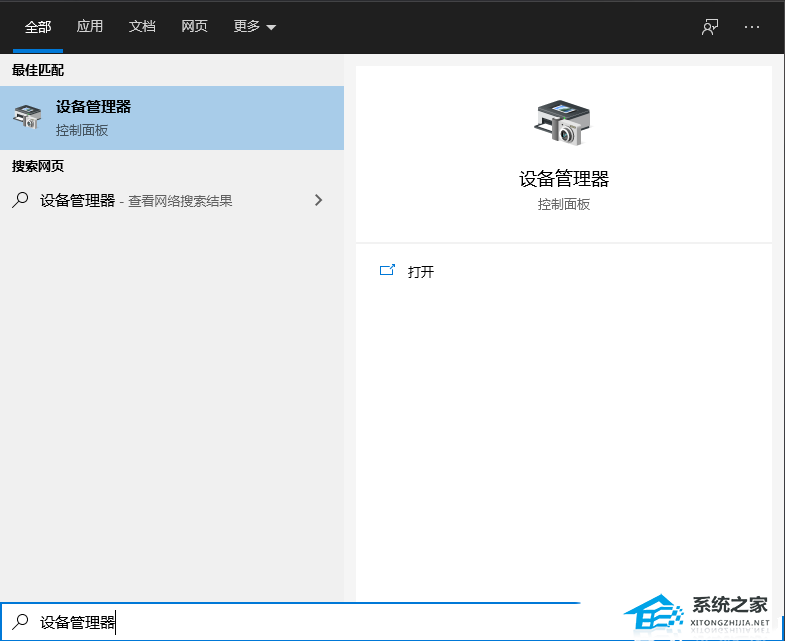Expand the web result chevron arrow

click(318, 200)
